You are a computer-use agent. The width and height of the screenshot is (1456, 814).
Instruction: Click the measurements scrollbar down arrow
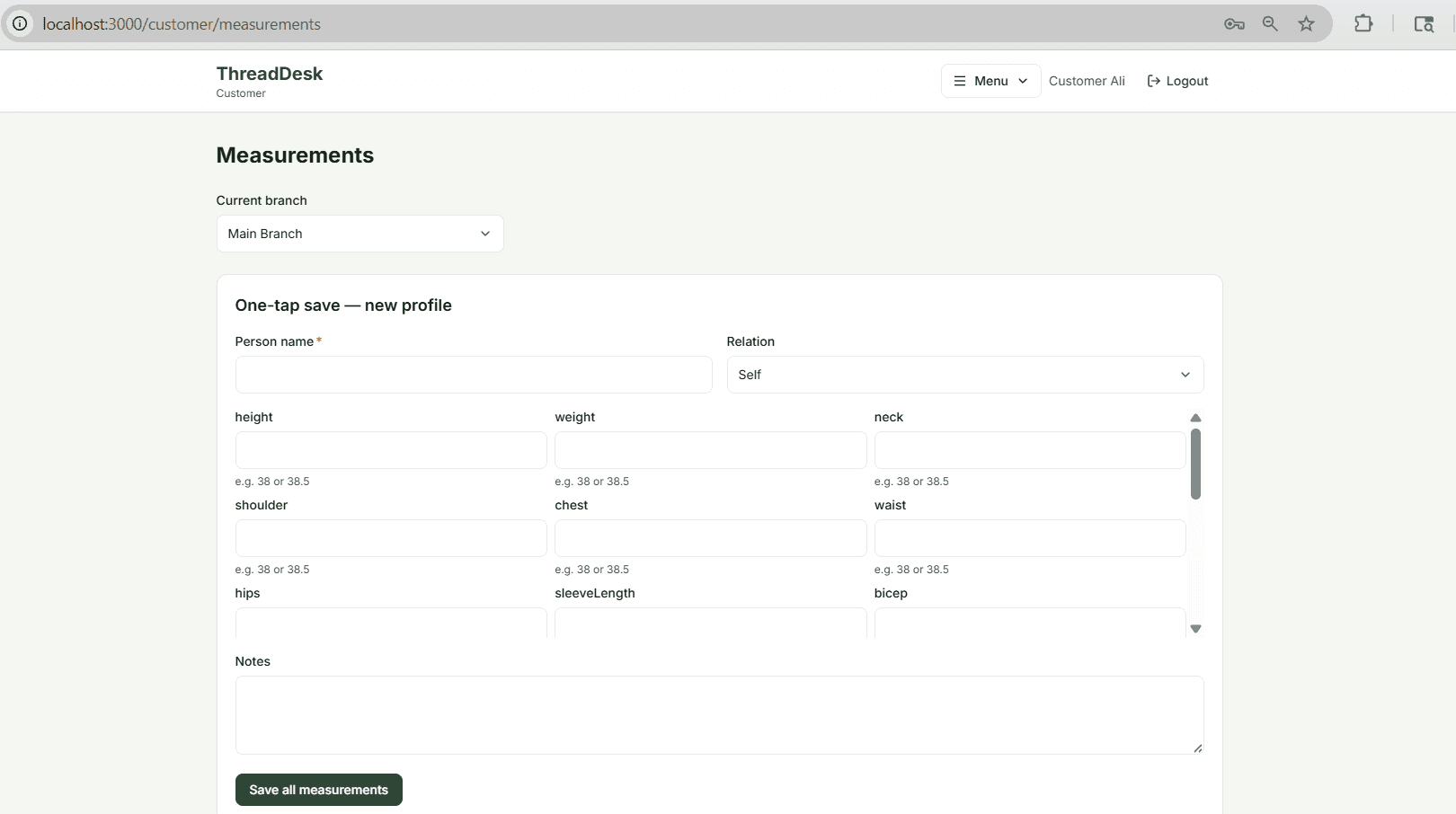(x=1195, y=629)
